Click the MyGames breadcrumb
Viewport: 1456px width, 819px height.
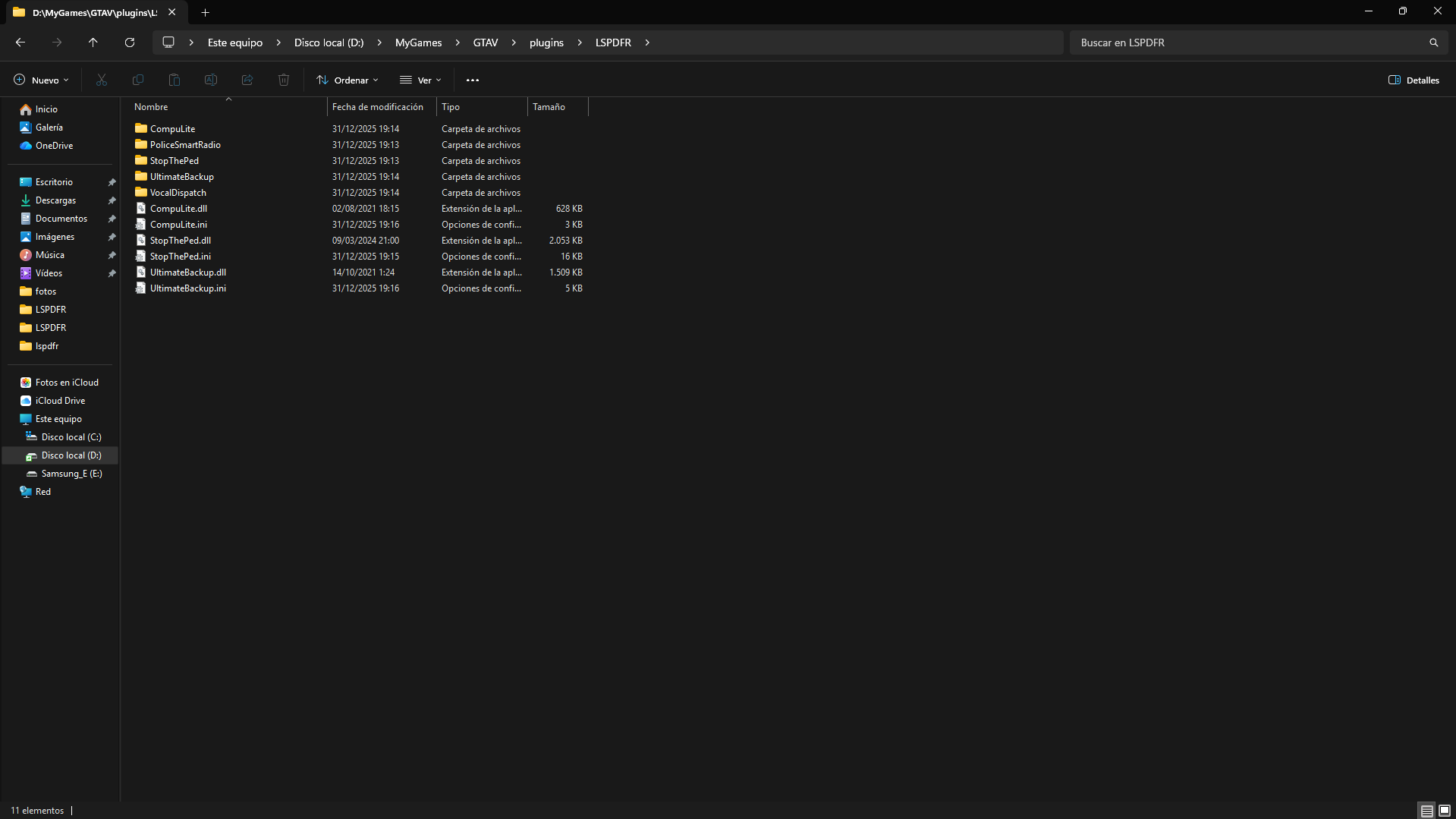[x=418, y=43]
